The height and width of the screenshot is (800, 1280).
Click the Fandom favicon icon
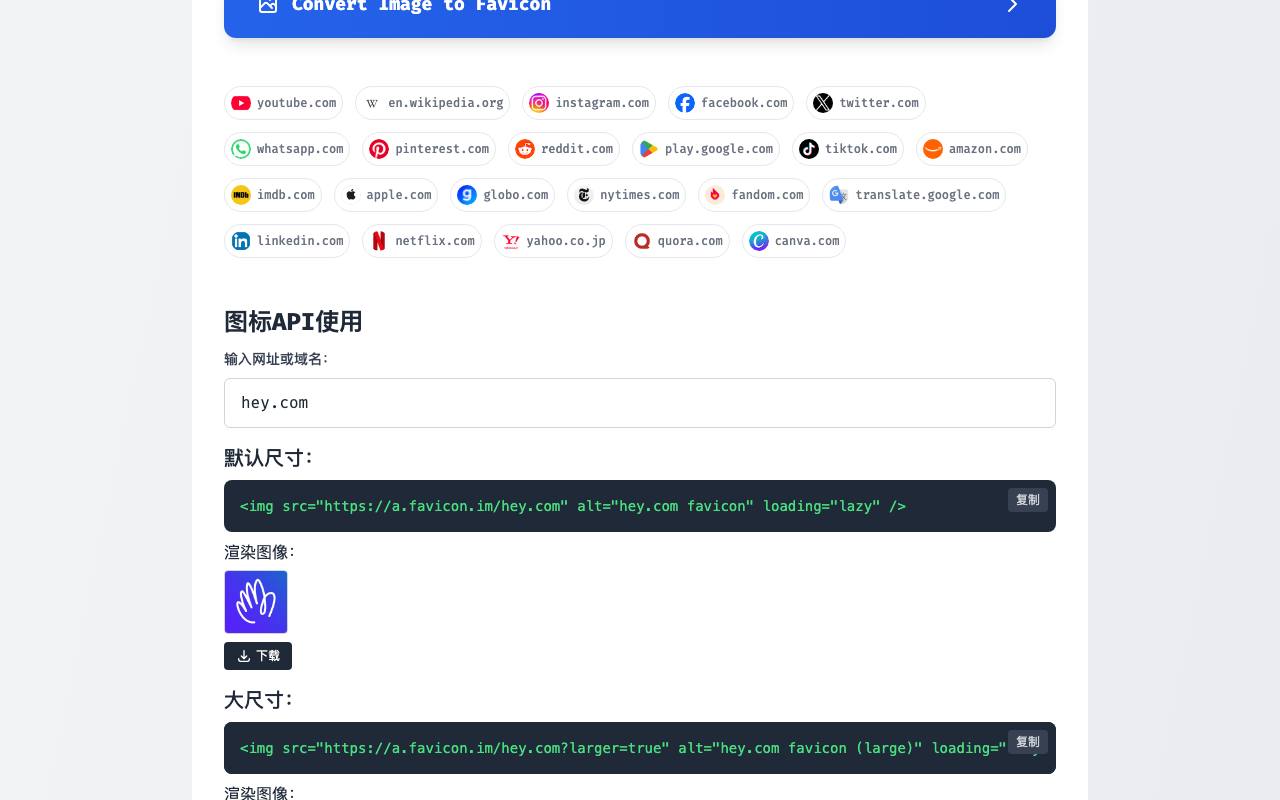tap(715, 195)
